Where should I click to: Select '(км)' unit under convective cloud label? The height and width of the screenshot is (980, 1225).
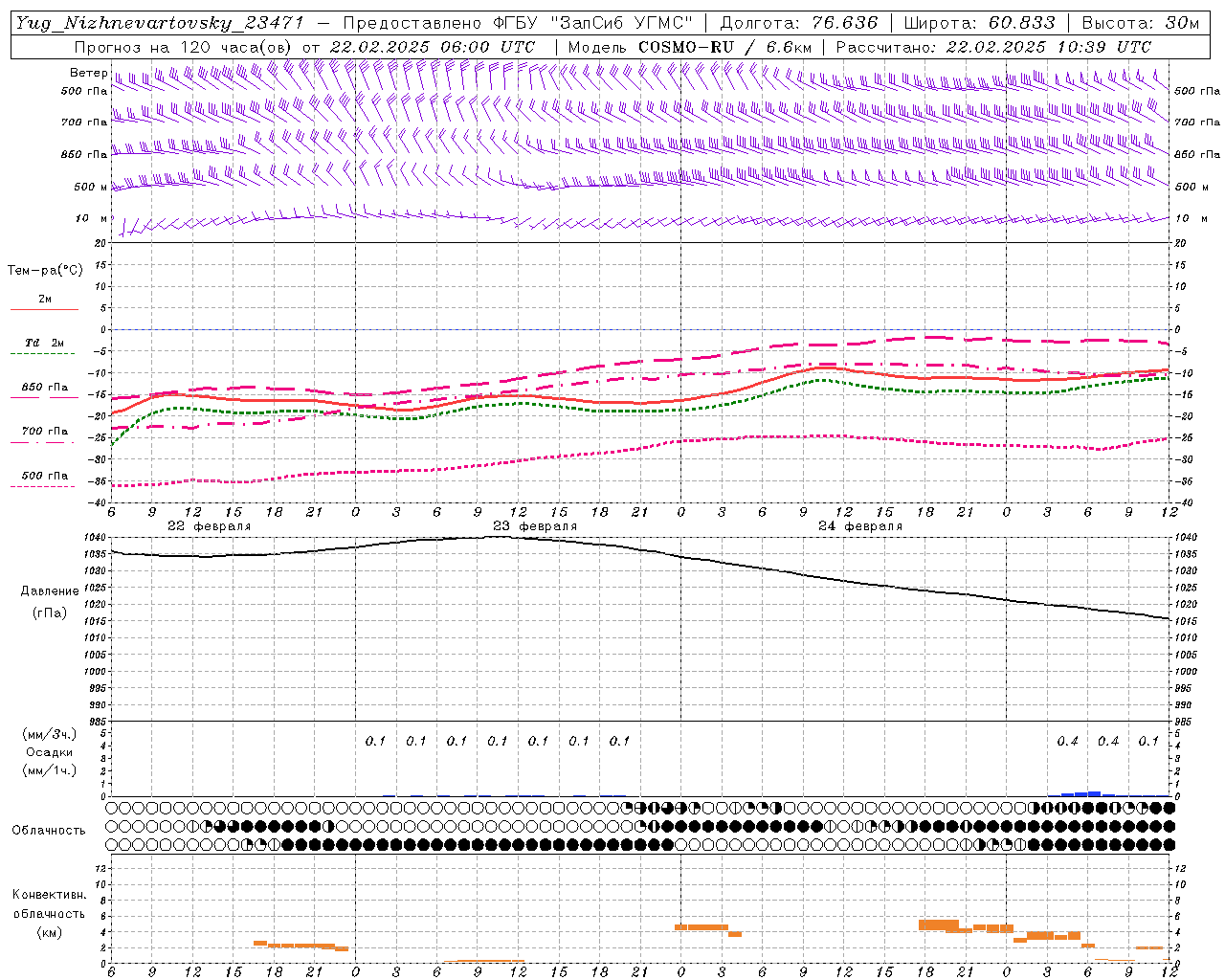[49, 931]
